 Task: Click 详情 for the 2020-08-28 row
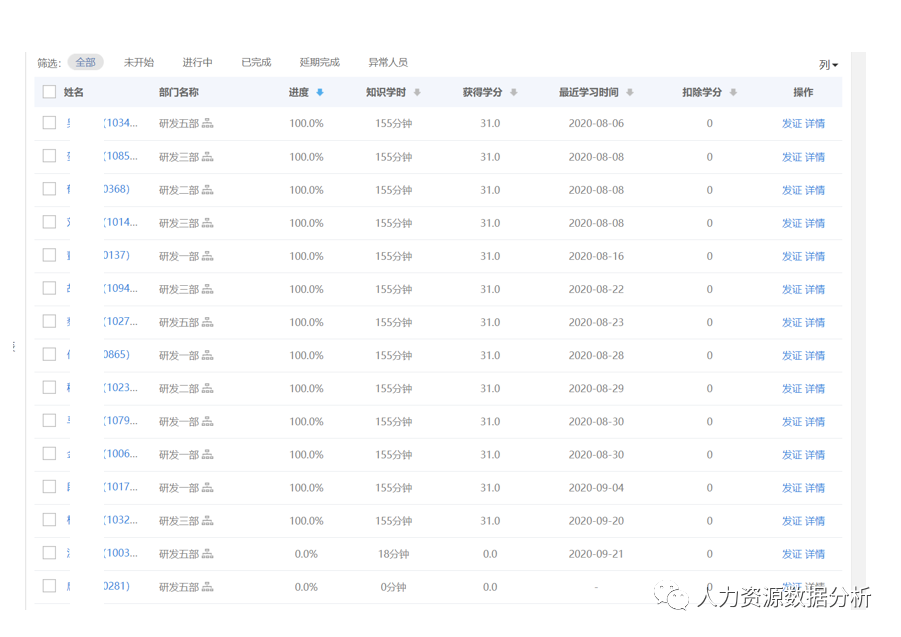pos(815,356)
